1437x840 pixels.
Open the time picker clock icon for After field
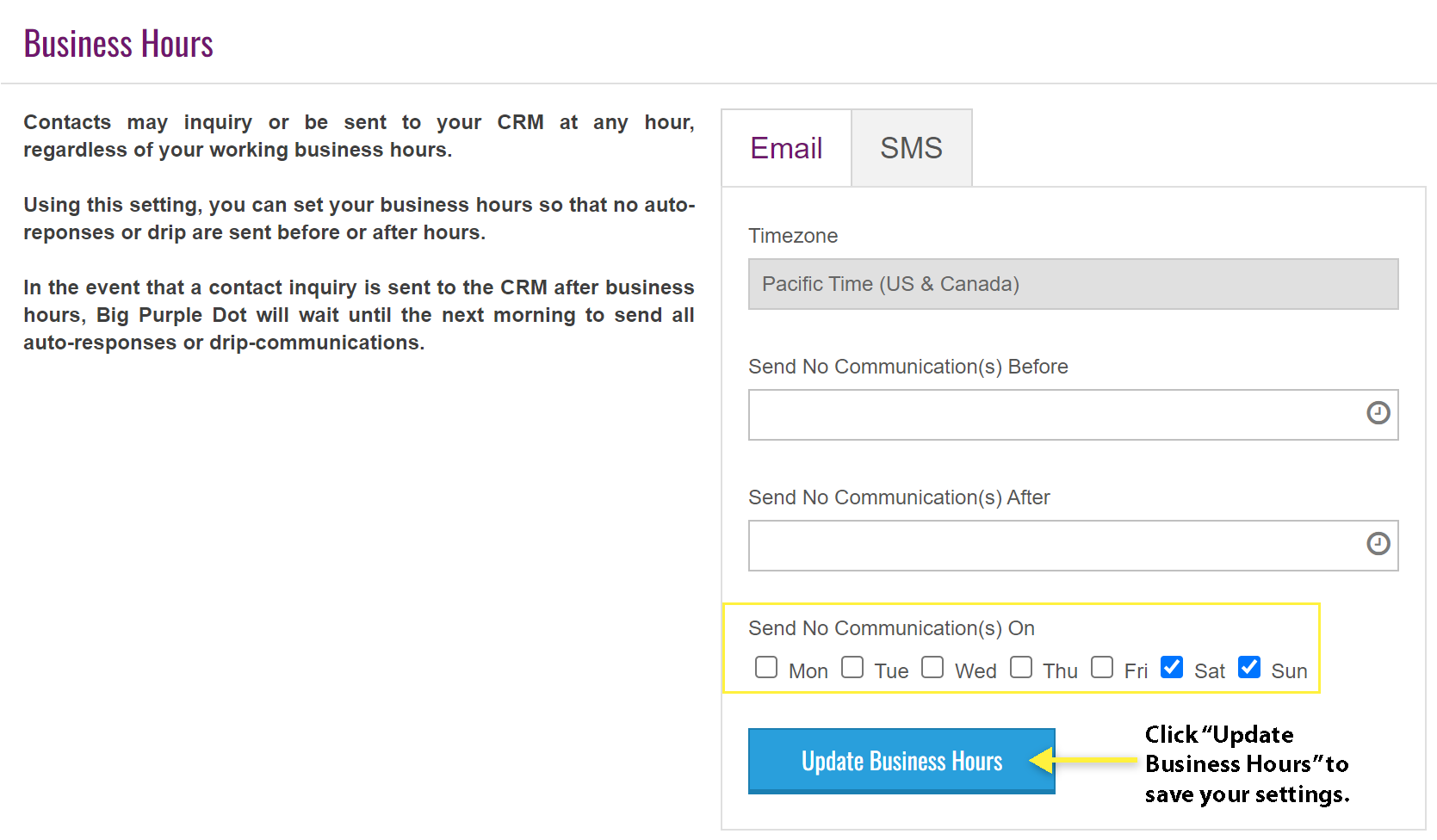click(x=1378, y=544)
